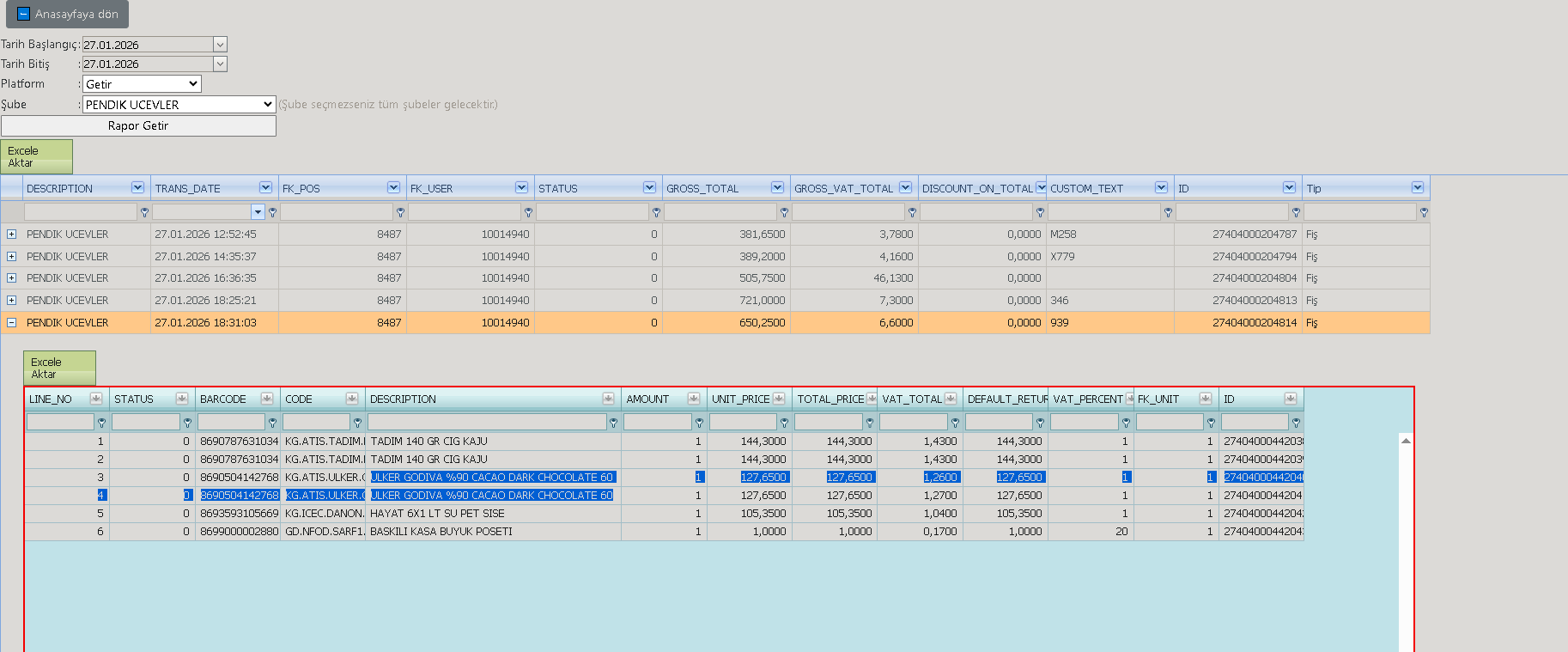Click the detail grid scrollbar up arrow
This screenshot has height=652, width=1568.
pos(1406,441)
